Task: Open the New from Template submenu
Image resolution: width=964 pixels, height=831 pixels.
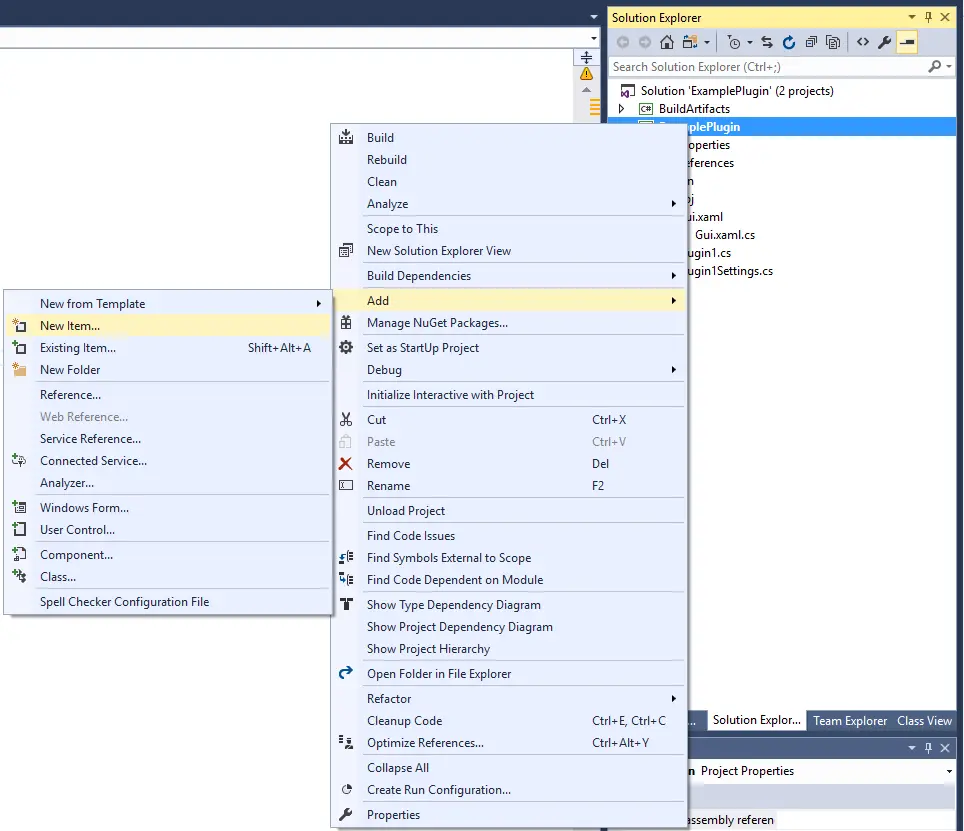Action: coord(168,304)
